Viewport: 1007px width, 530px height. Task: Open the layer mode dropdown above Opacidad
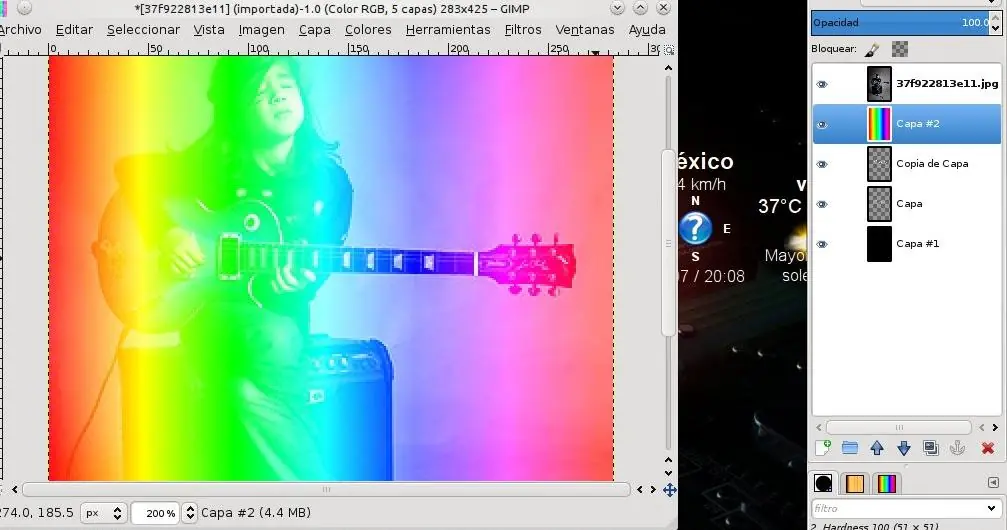click(931, 3)
